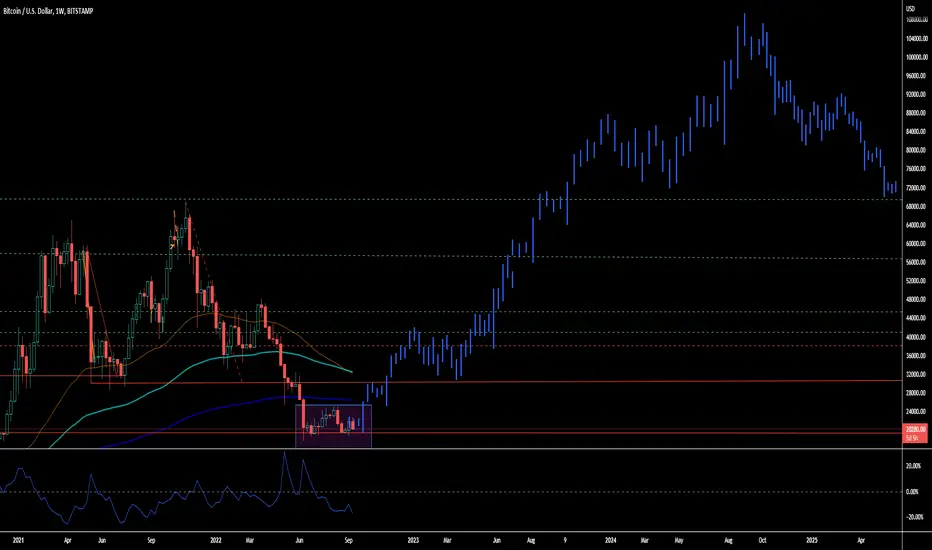Select the 96000.00 price axis label
This screenshot has width=932, height=550.
coord(917,76)
